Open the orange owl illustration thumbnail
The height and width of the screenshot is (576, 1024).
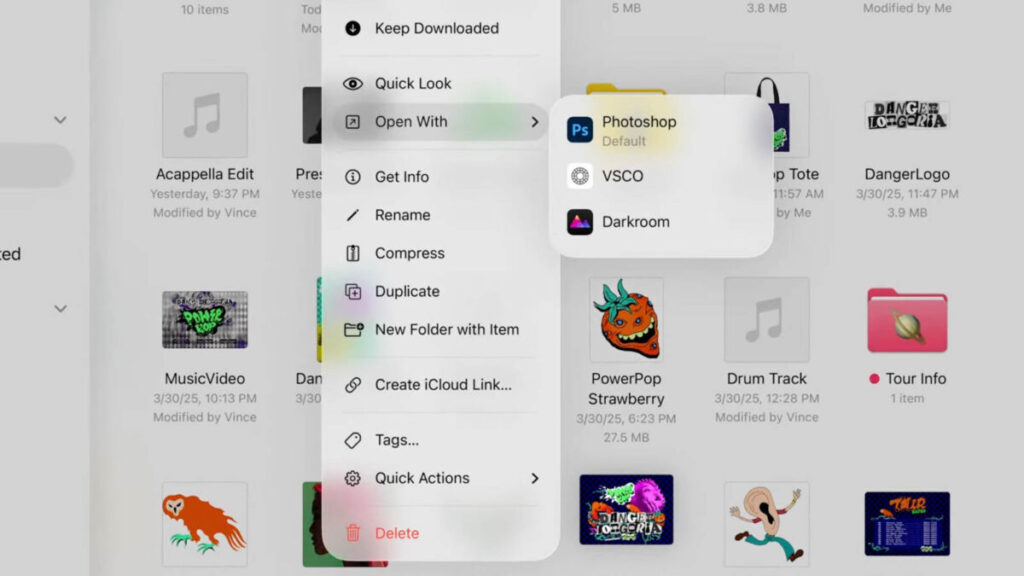[205, 524]
